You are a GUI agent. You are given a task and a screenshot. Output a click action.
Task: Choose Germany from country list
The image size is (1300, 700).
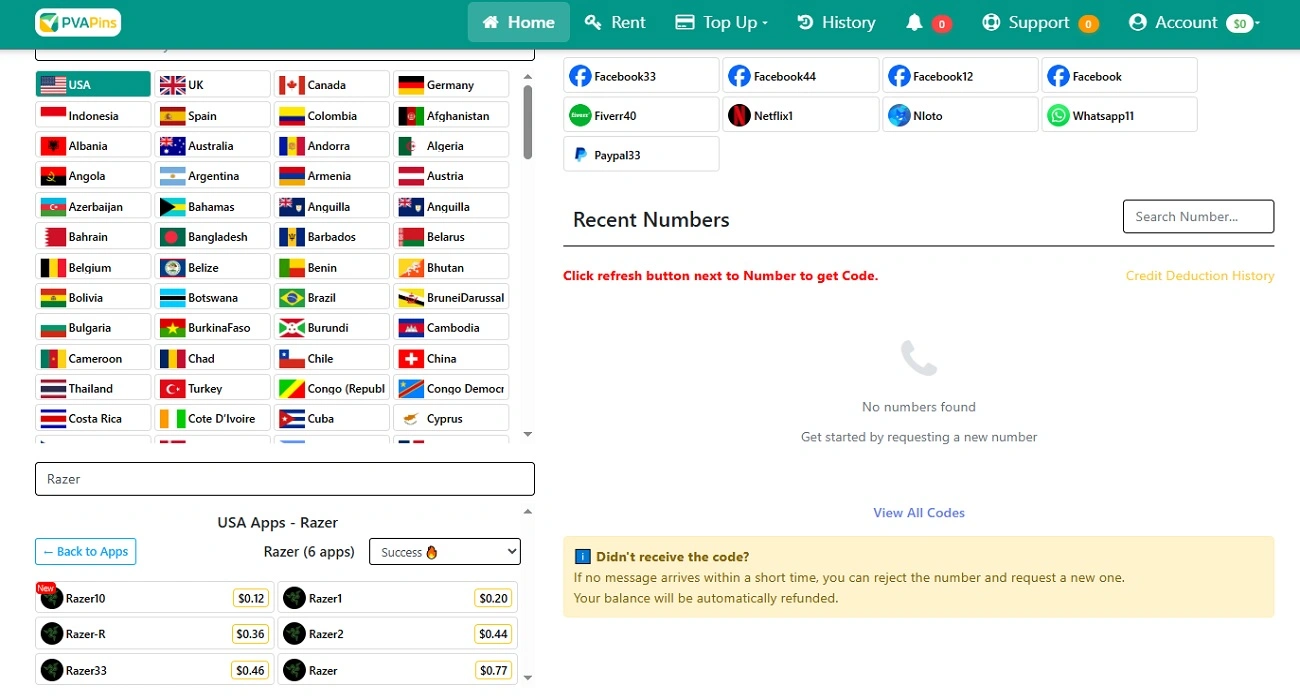tap(451, 85)
